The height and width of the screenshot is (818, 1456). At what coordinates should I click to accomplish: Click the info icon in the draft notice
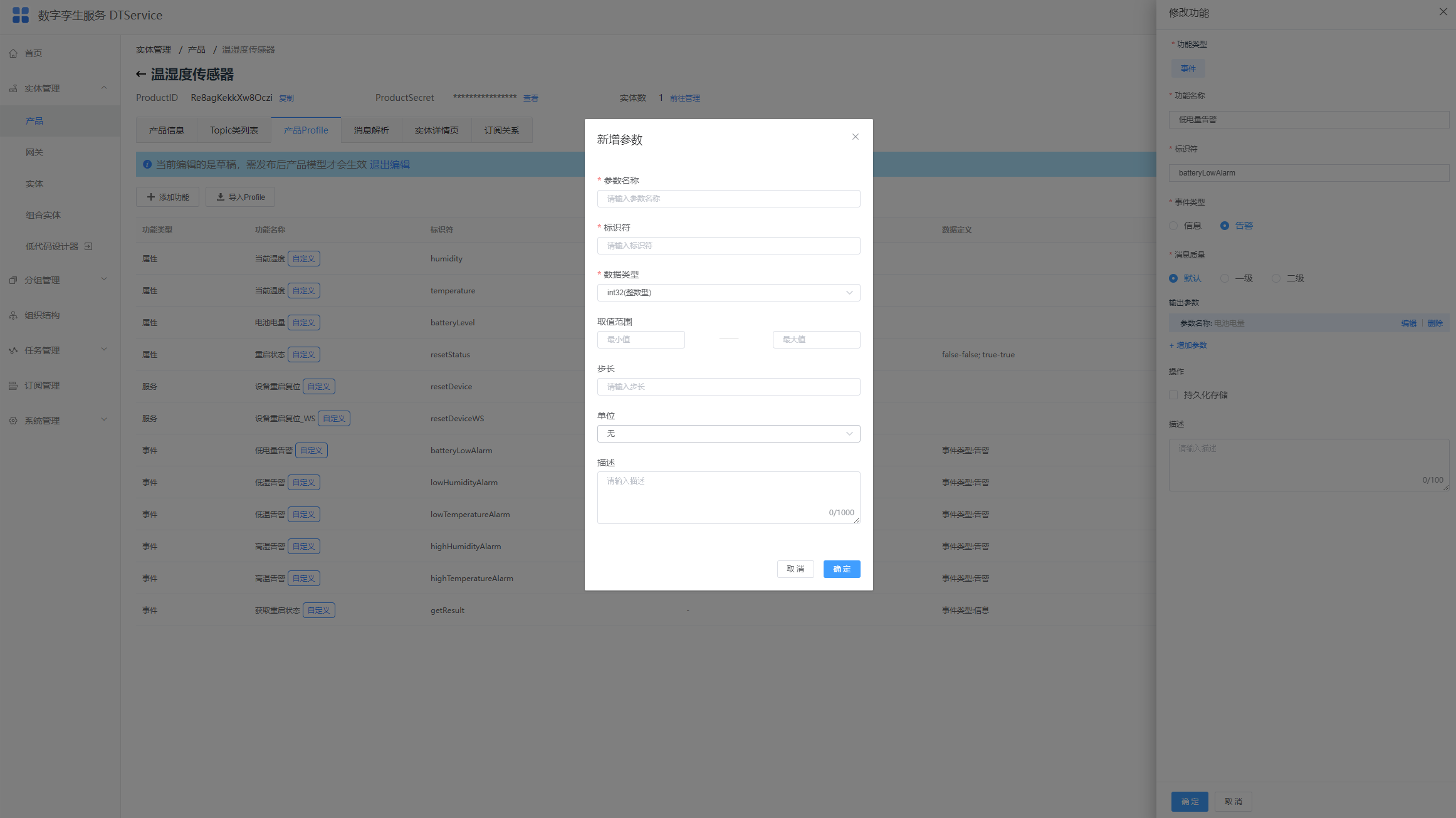[147, 164]
